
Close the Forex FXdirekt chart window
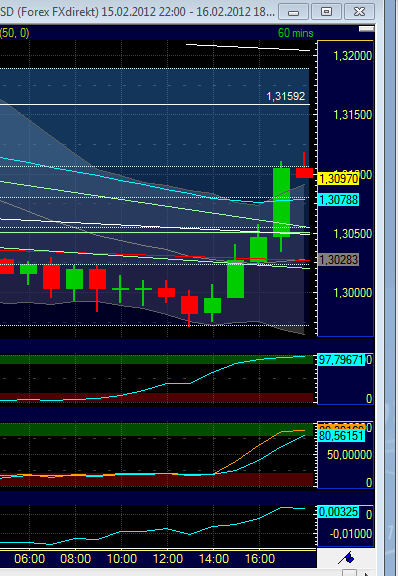(359, 12)
